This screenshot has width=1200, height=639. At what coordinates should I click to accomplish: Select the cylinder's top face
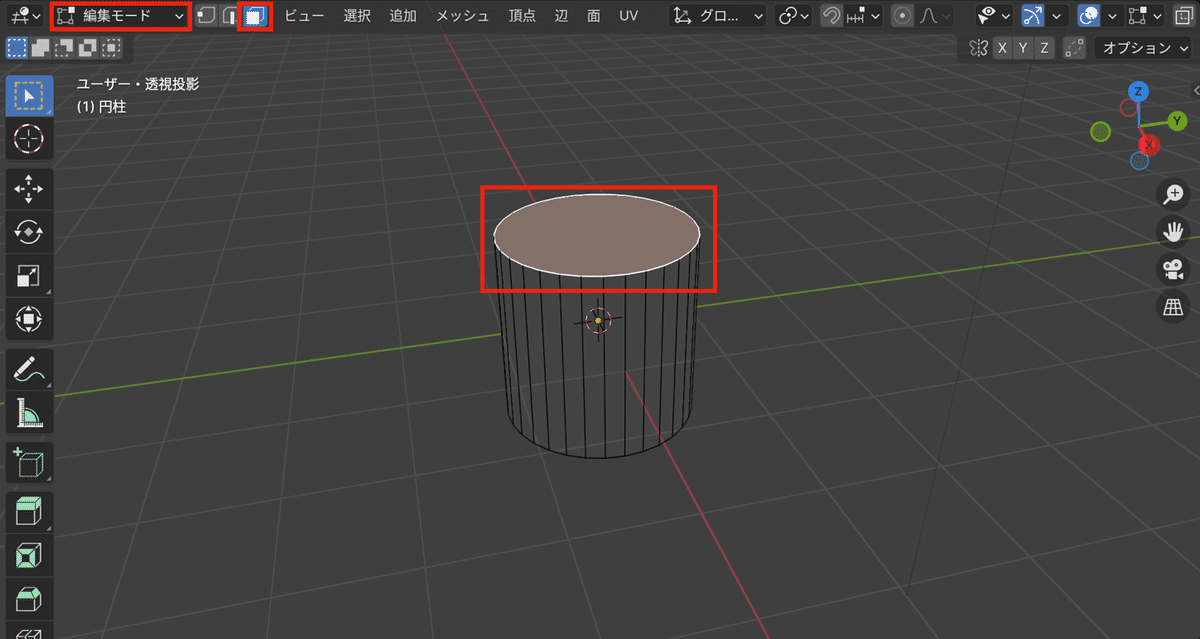[x=597, y=235]
